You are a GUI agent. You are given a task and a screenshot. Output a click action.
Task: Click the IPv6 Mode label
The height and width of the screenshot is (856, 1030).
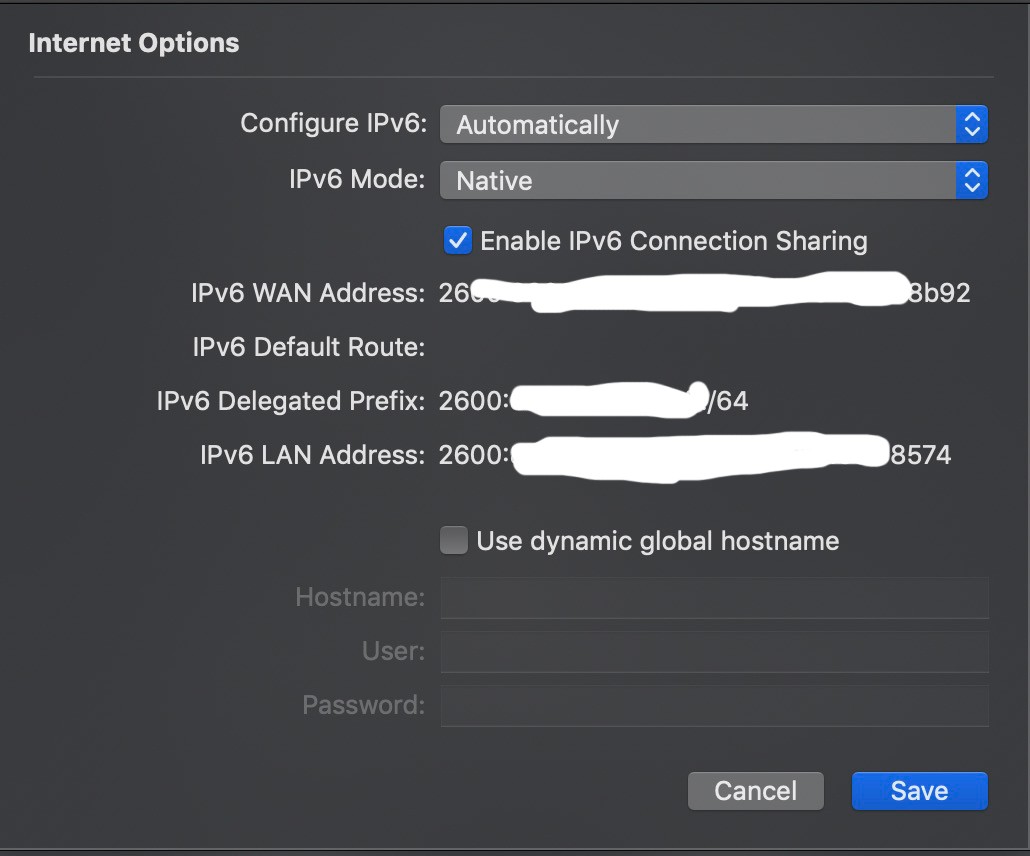[x=357, y=180]
